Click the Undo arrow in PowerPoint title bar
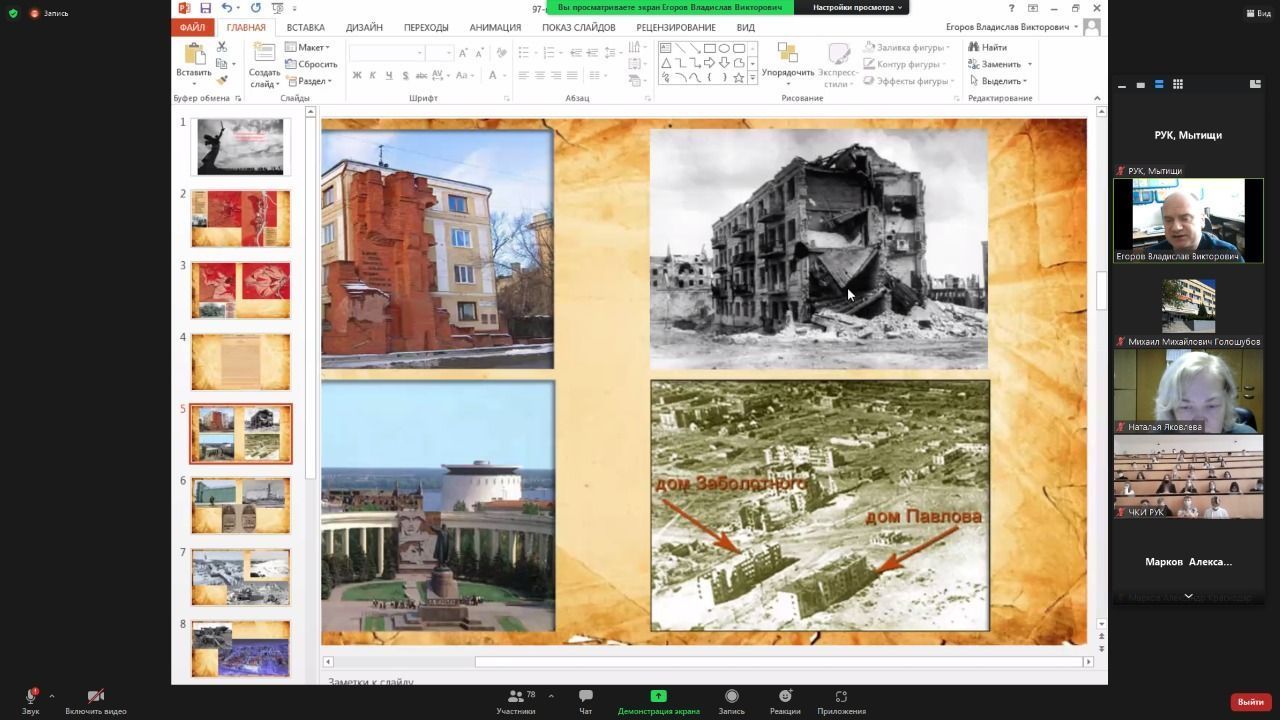 [226, 8]
